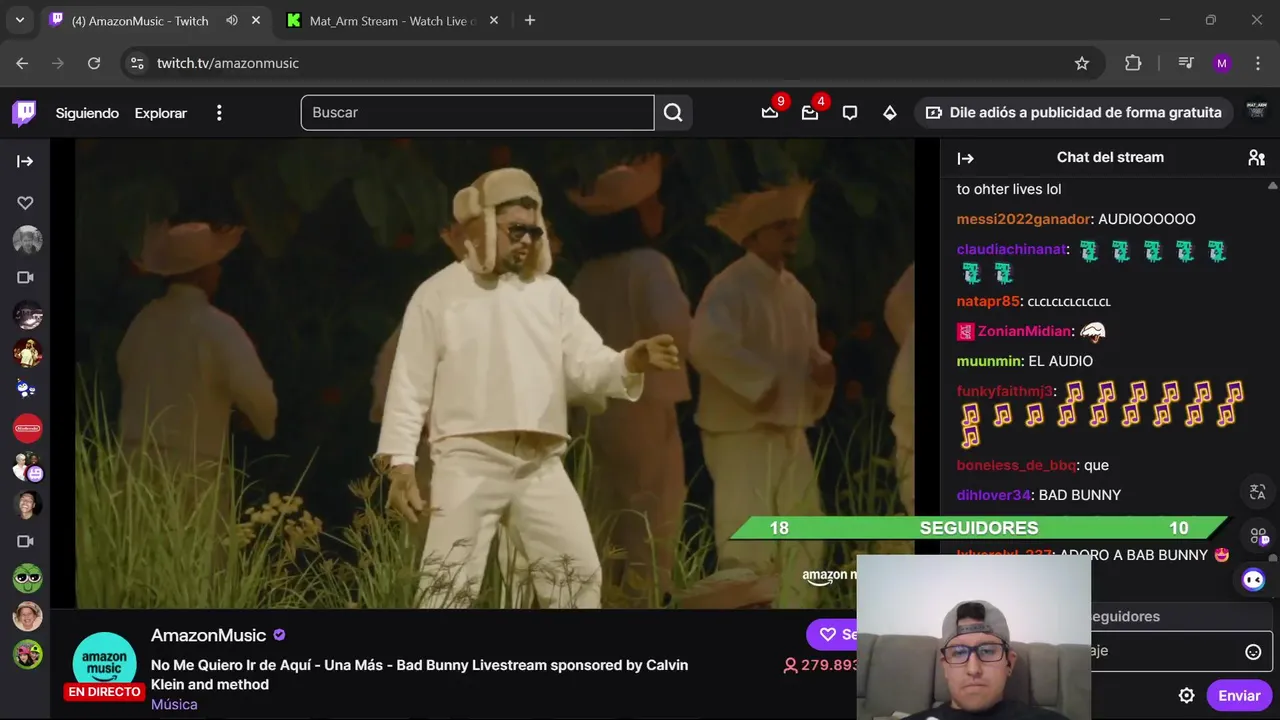Viewport: 1280px width, 720px height.
Task: Mute the AmazonMusic tab speaker icon
Action: tap(232, 20)
